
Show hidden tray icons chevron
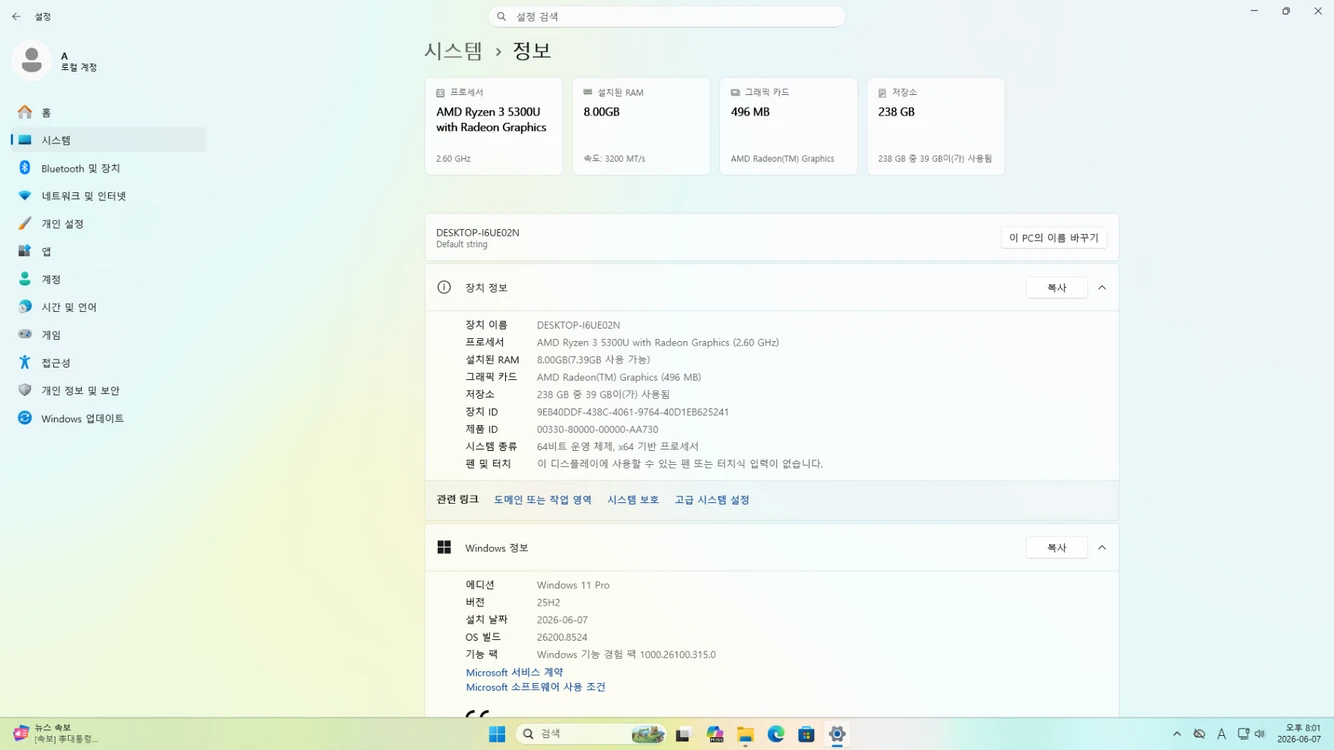pyautogui.click(x=1177, y=735)
